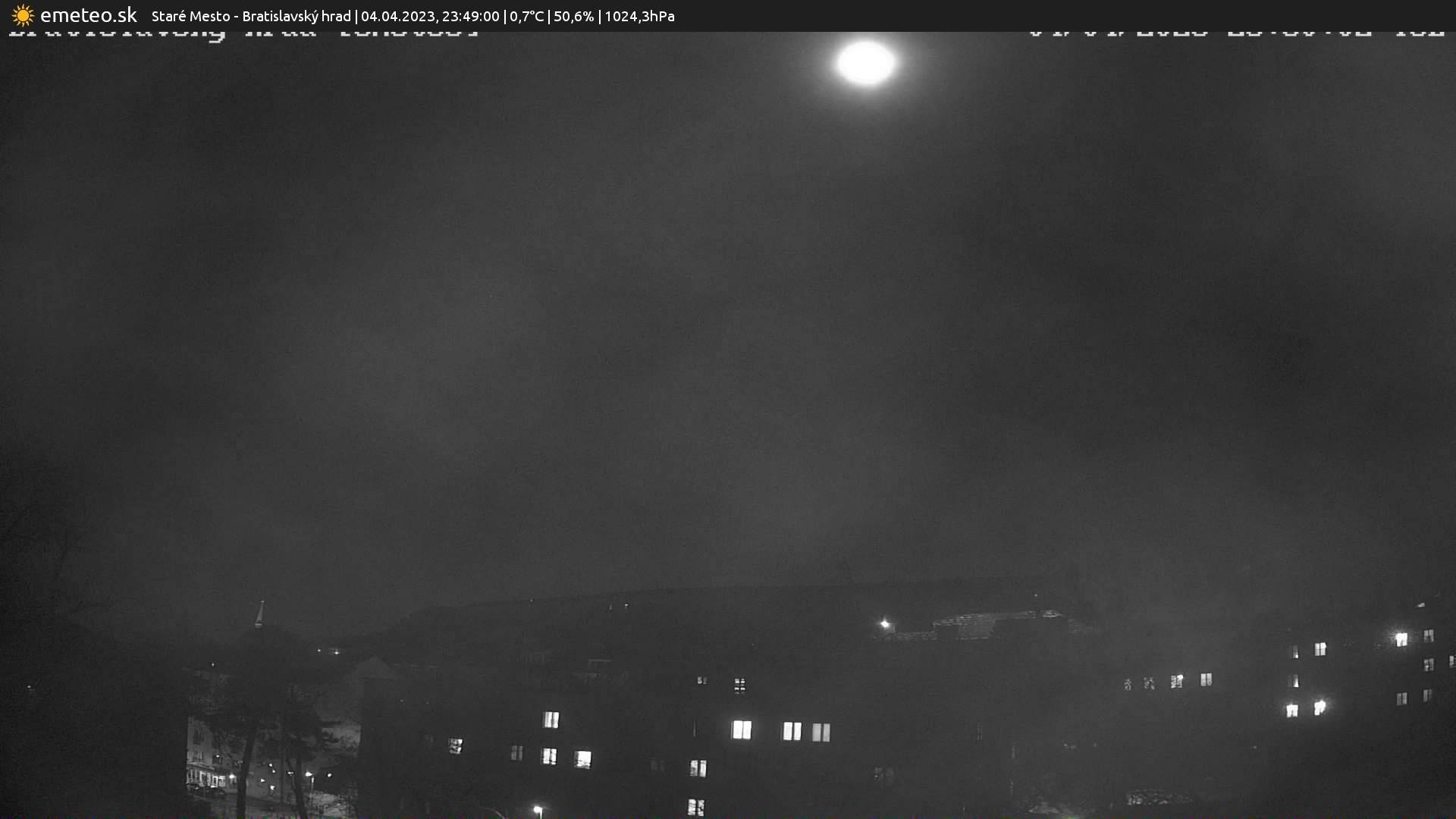Click the largest lit window in building center

(x=741, y=730)
